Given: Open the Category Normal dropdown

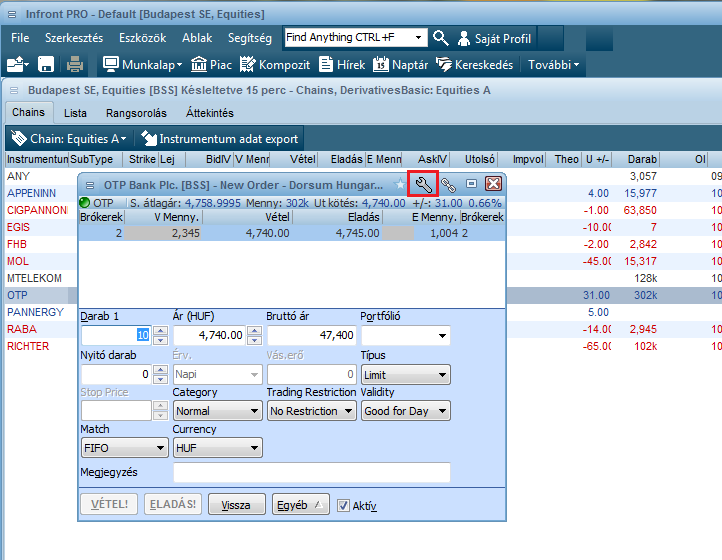Looking at the screenshot, I should [218, 411].
